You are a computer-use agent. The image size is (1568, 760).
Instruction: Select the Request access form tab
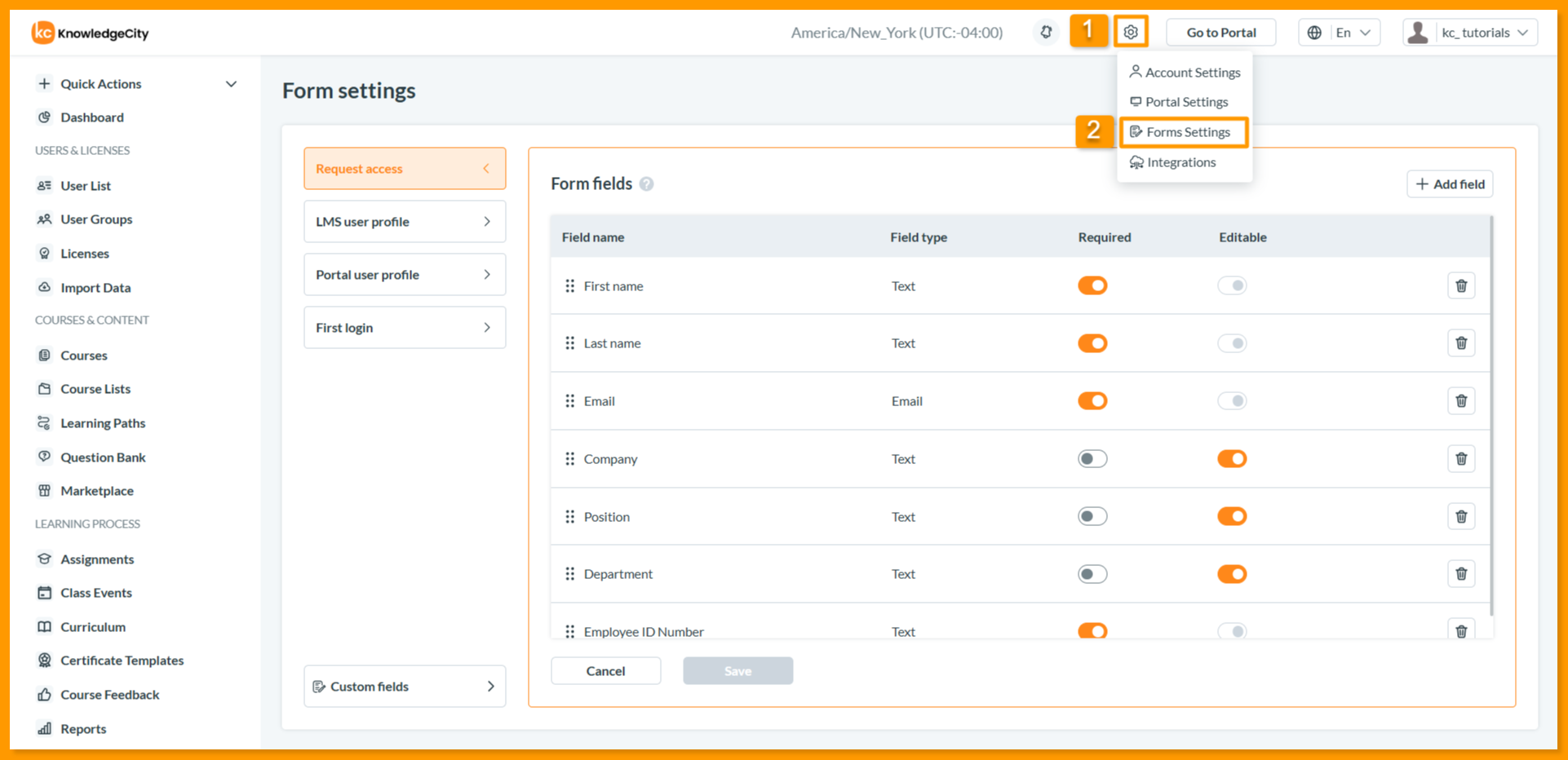pos(405,169)
